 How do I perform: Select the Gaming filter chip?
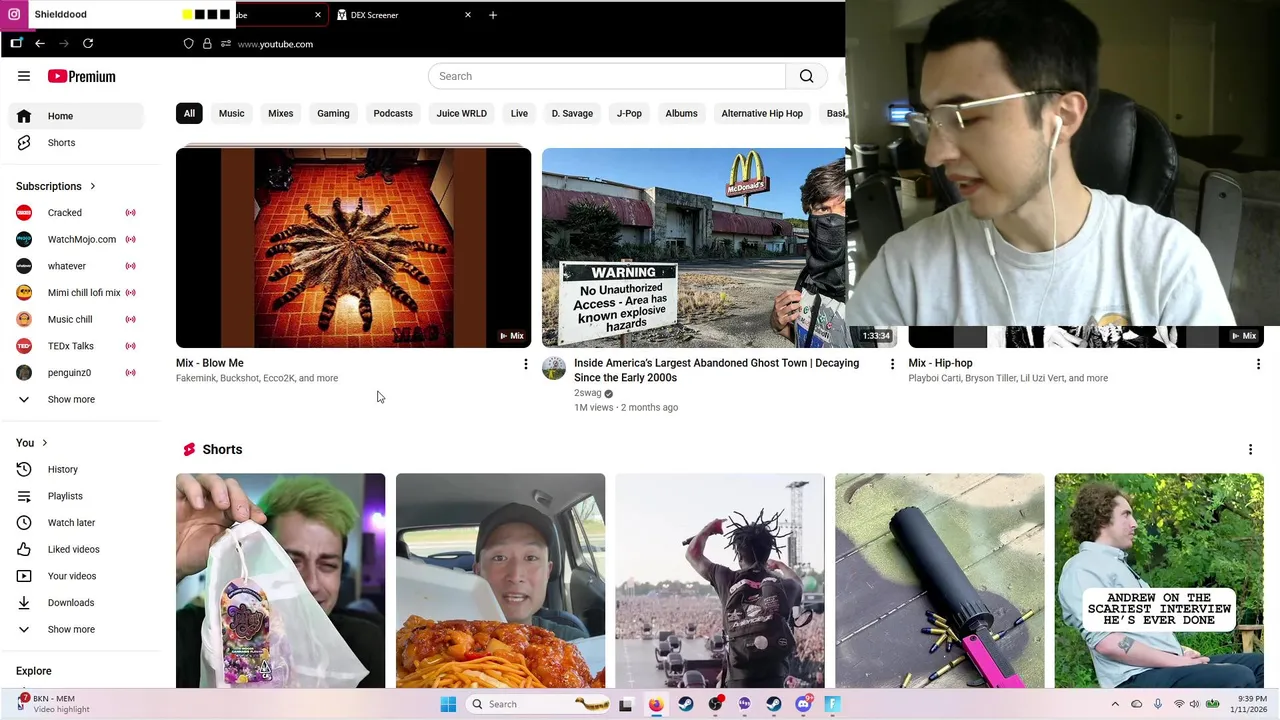(x=333, y=113)
